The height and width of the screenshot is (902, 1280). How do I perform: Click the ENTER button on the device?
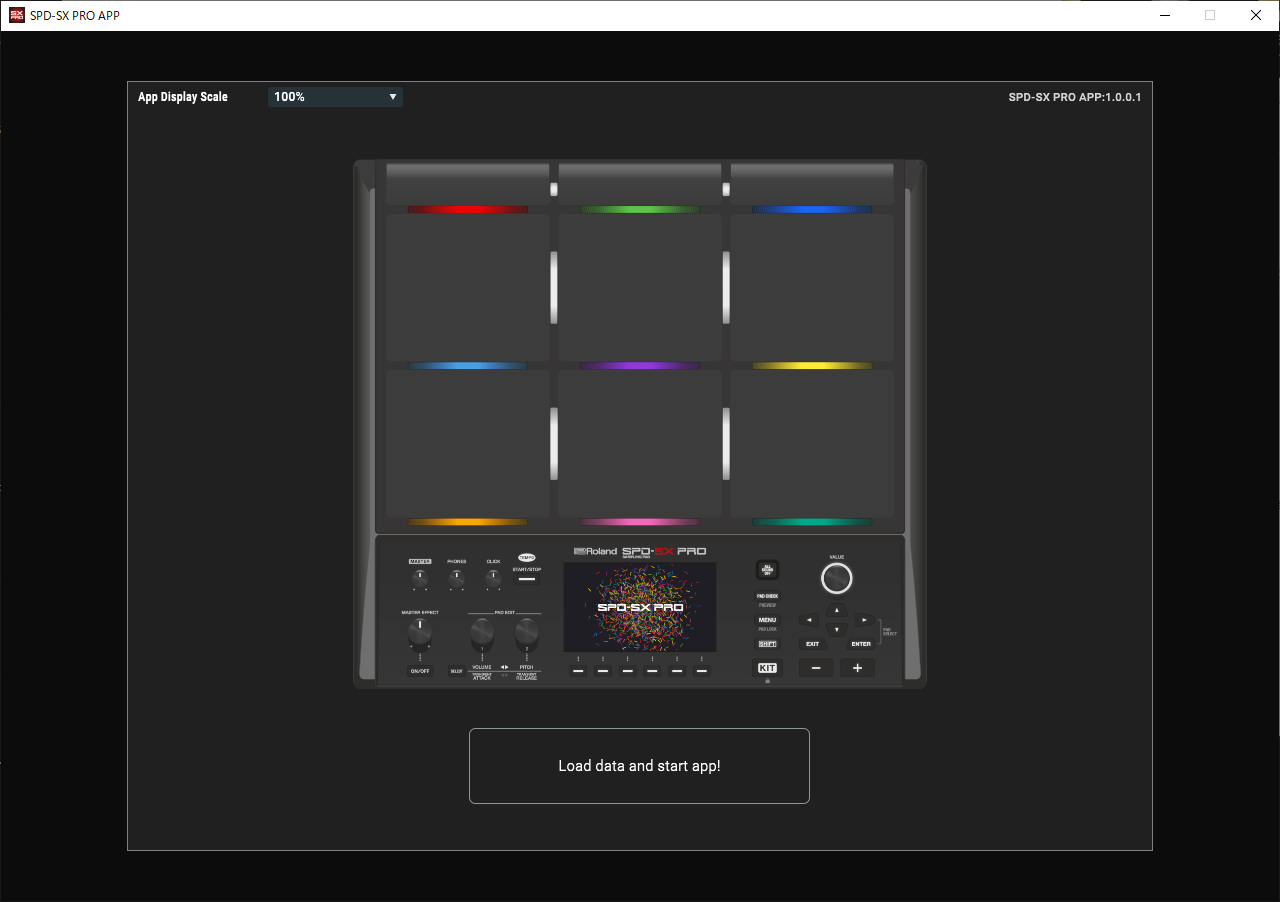860,644
